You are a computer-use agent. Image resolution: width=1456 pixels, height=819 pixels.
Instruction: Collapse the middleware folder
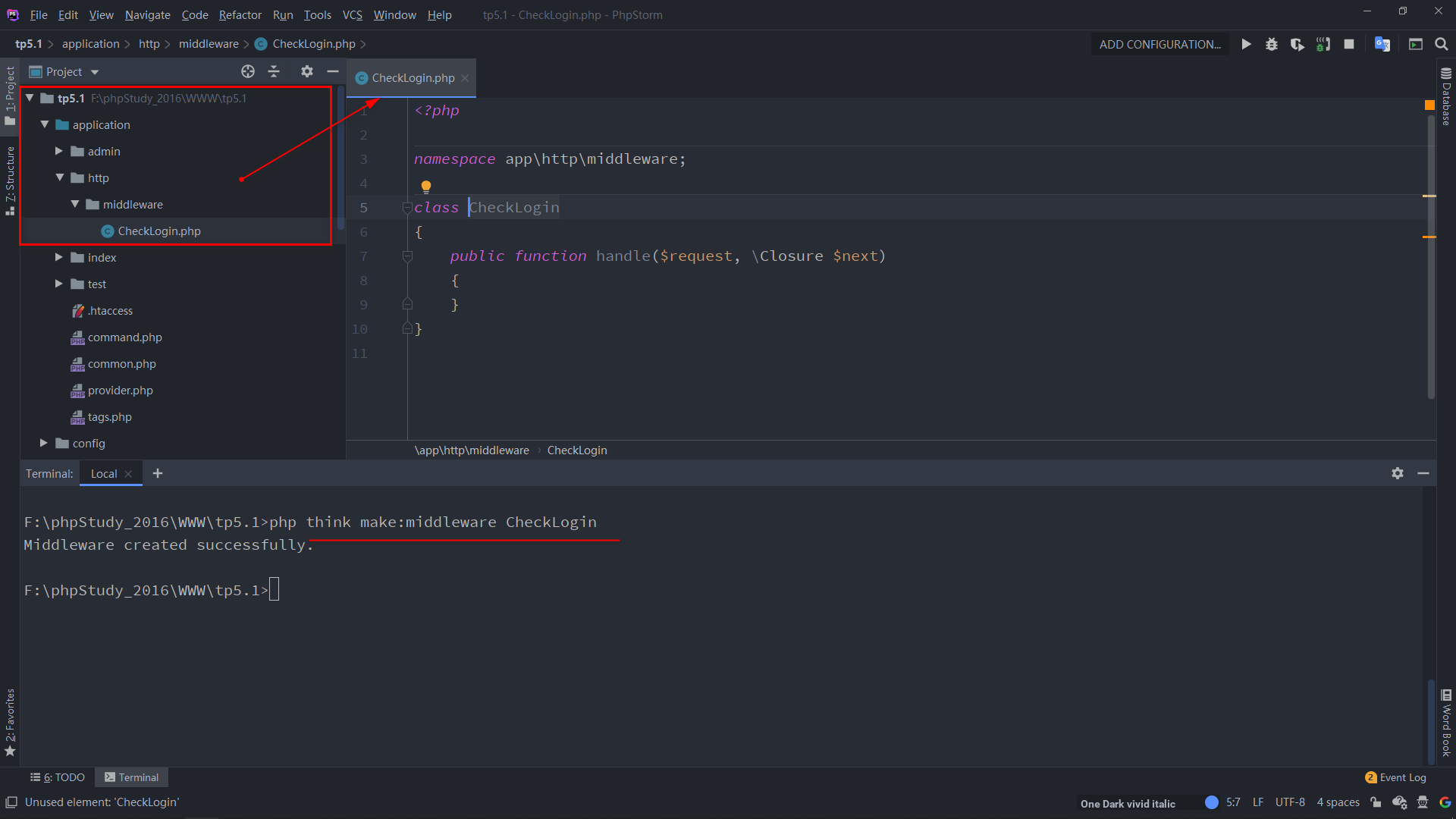click(x=75, y=204)
